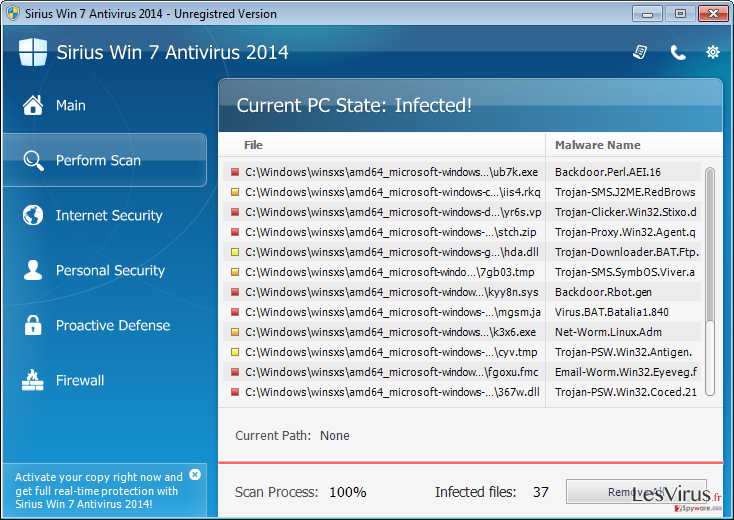Click Email-Worm.Win32.Eyeveg.f malware name
734x520 pixels.
(626, 372)
